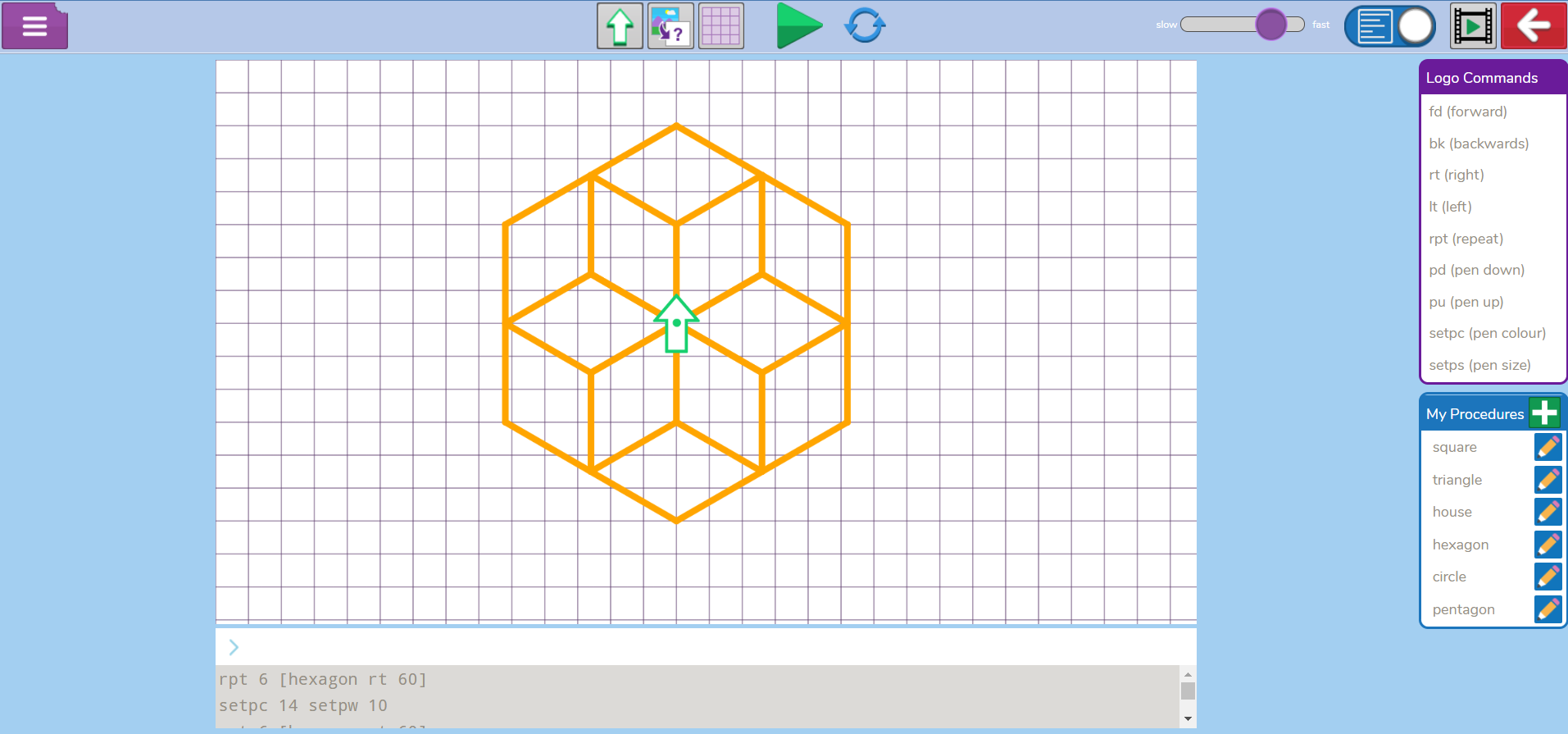Select setpc (pen colour) command
The width and height of the screenshot is (1568, 734).
1487,333
